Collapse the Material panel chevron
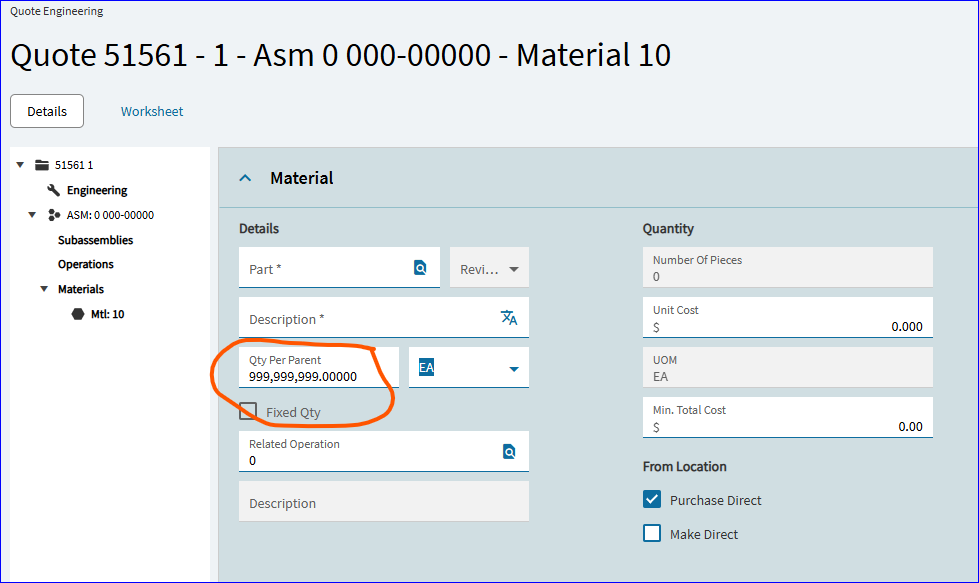Screen dimensions: 979x583 coord(245,178)
